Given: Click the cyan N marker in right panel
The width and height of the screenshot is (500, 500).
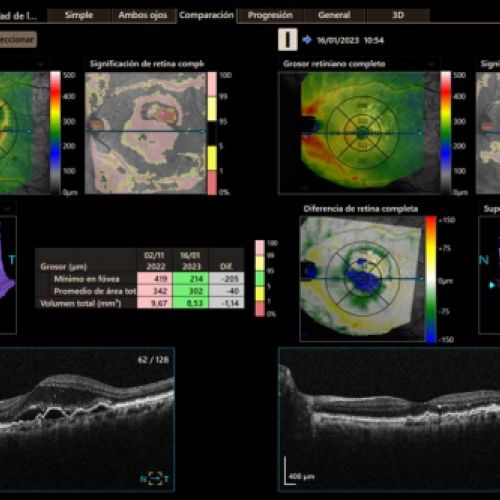Looking at the screenshot, I should (x=484, y=260).
